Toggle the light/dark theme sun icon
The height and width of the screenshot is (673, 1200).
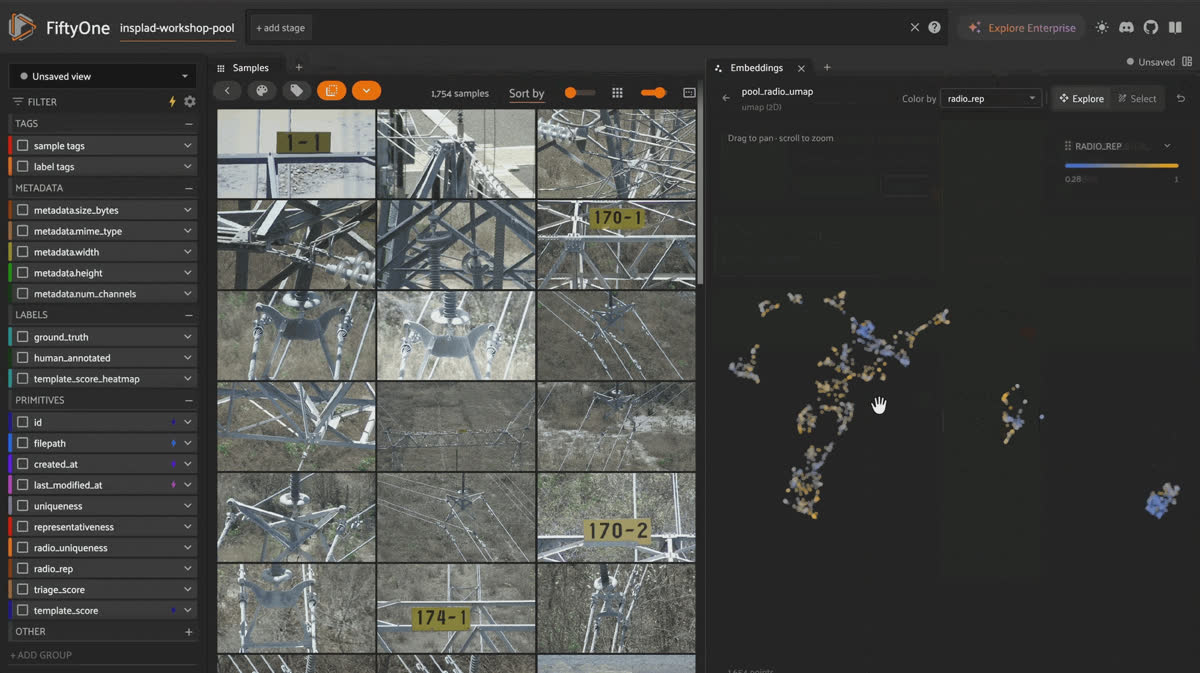[1102, 28]
